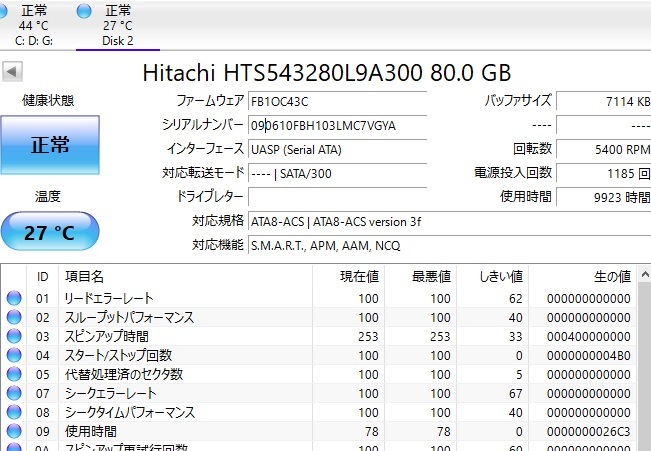Click status orb for attribute 04

point(14,355)
